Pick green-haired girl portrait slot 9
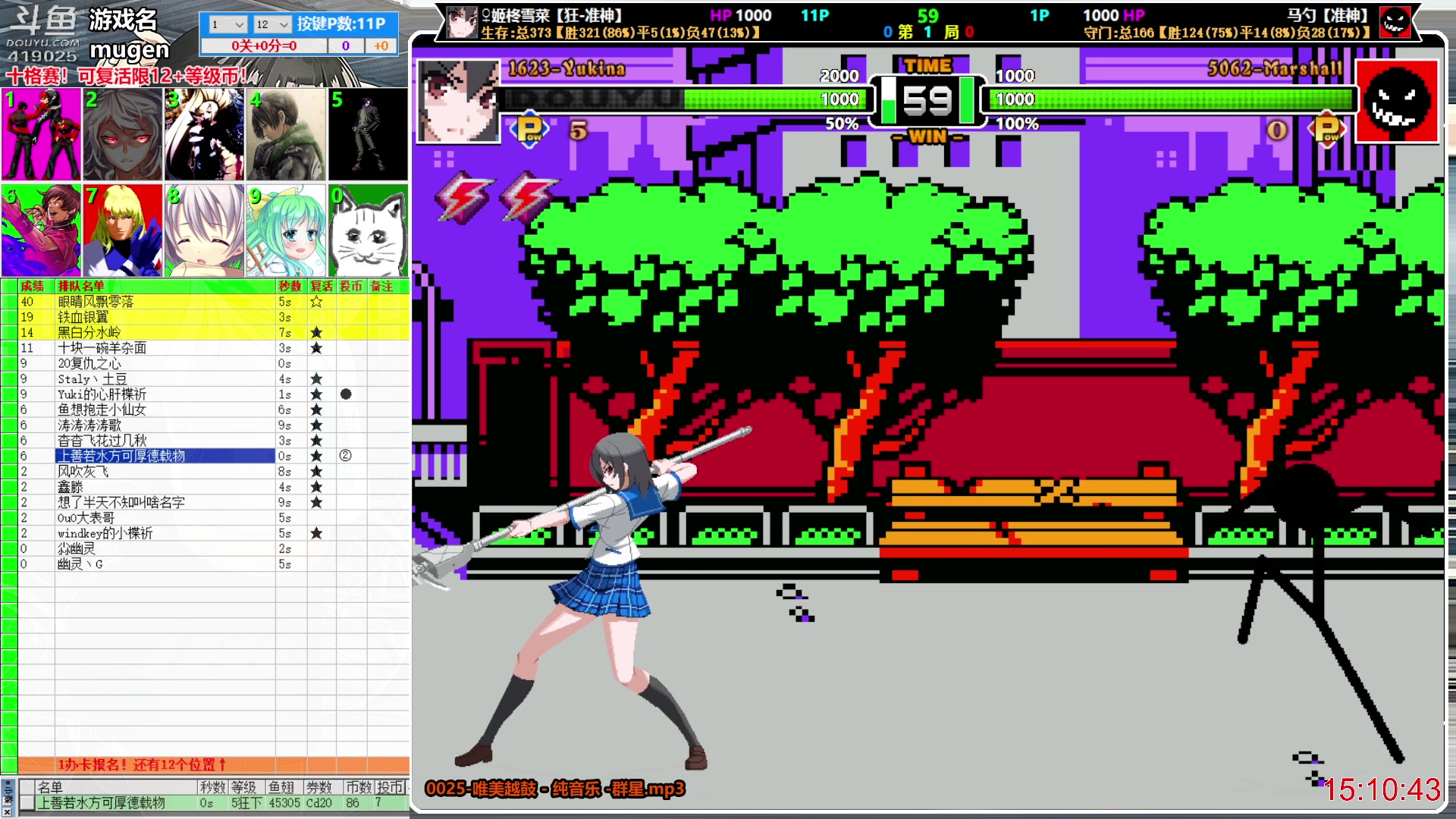The image size is (1456, 819). coord(286,230)
